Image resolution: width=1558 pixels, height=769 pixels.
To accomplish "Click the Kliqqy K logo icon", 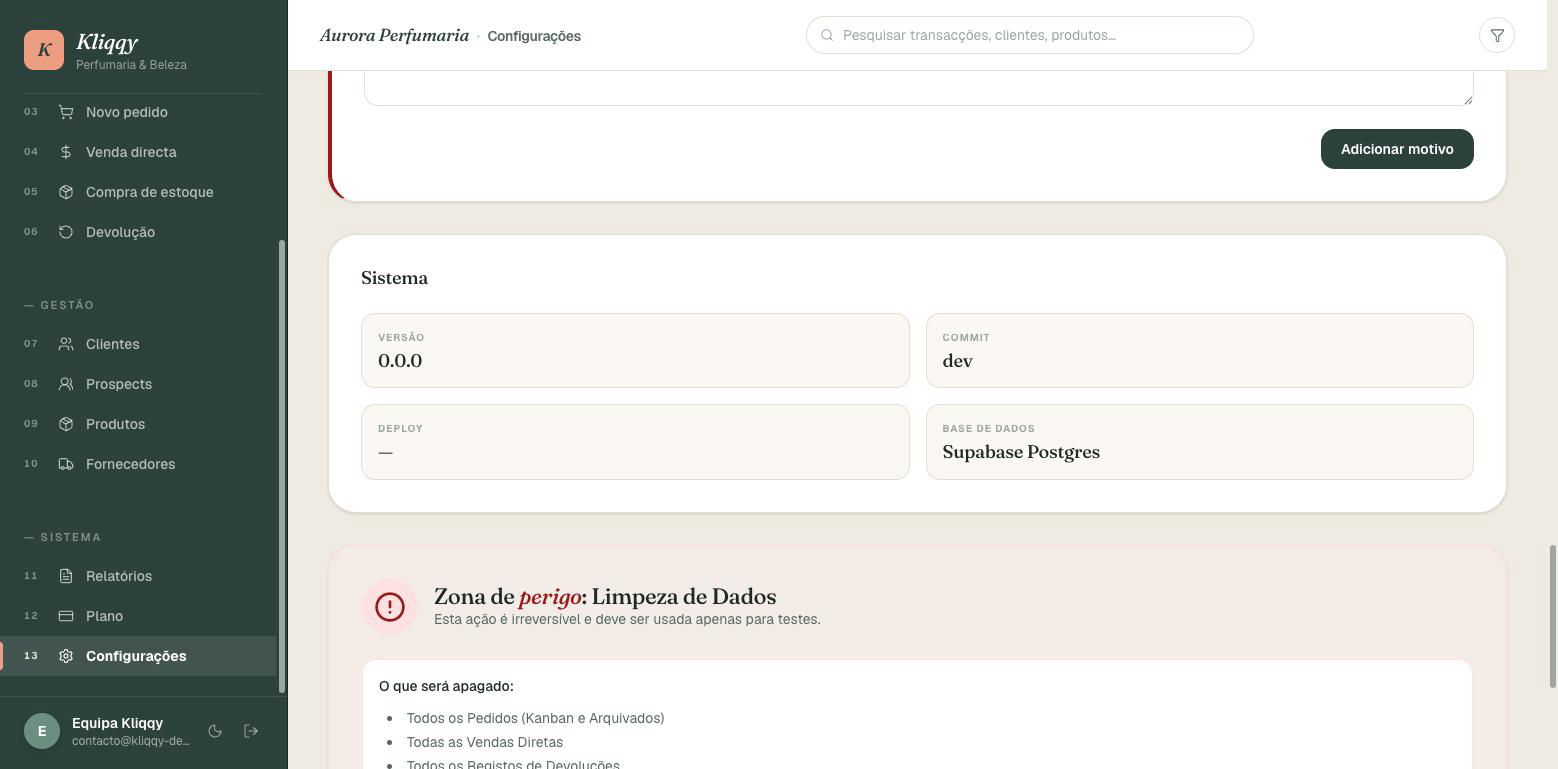I will coord(44,50).
